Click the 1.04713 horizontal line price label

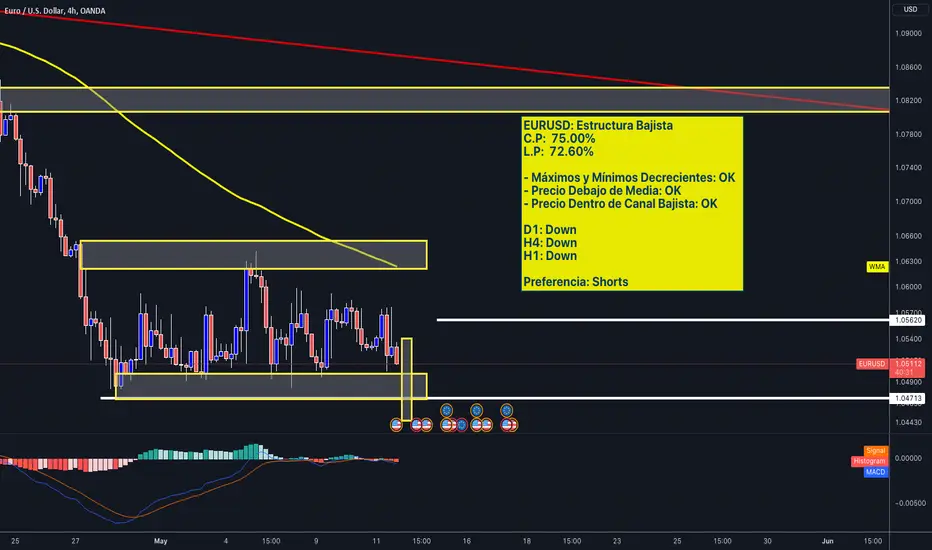(x=908, y=398)
